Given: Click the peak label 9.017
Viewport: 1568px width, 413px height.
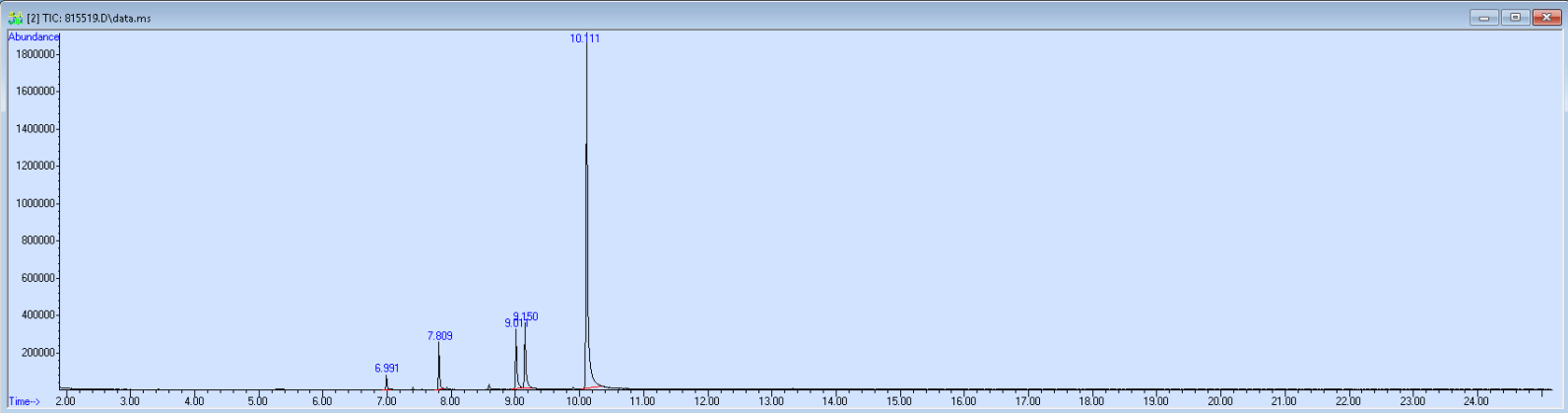Looking at the screenshot, I should (514, 323).
